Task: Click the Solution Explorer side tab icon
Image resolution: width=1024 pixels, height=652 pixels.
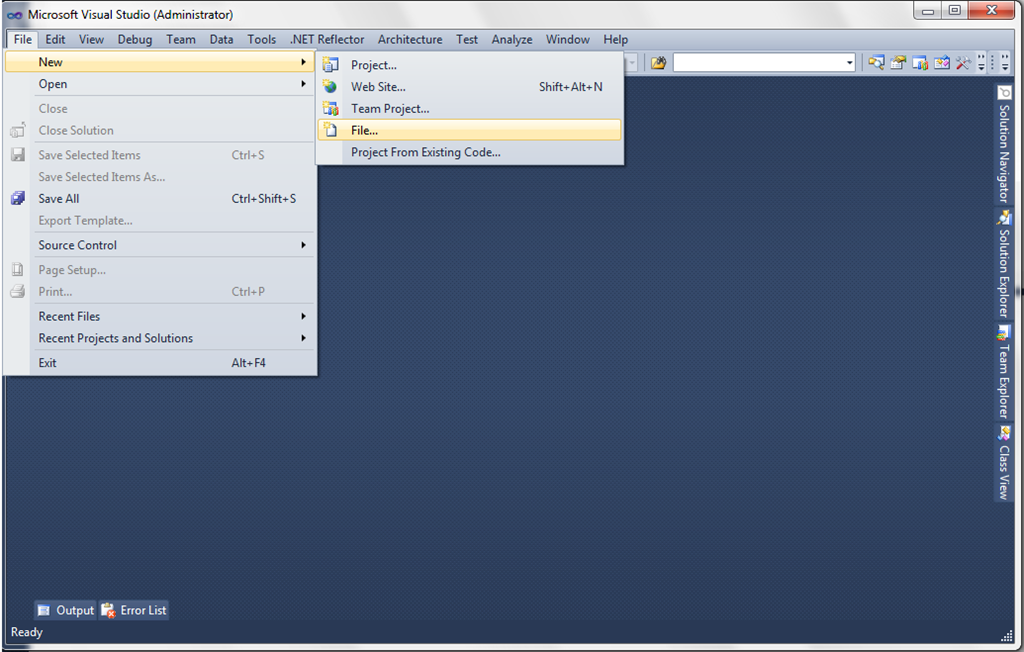Action: 1004,217
